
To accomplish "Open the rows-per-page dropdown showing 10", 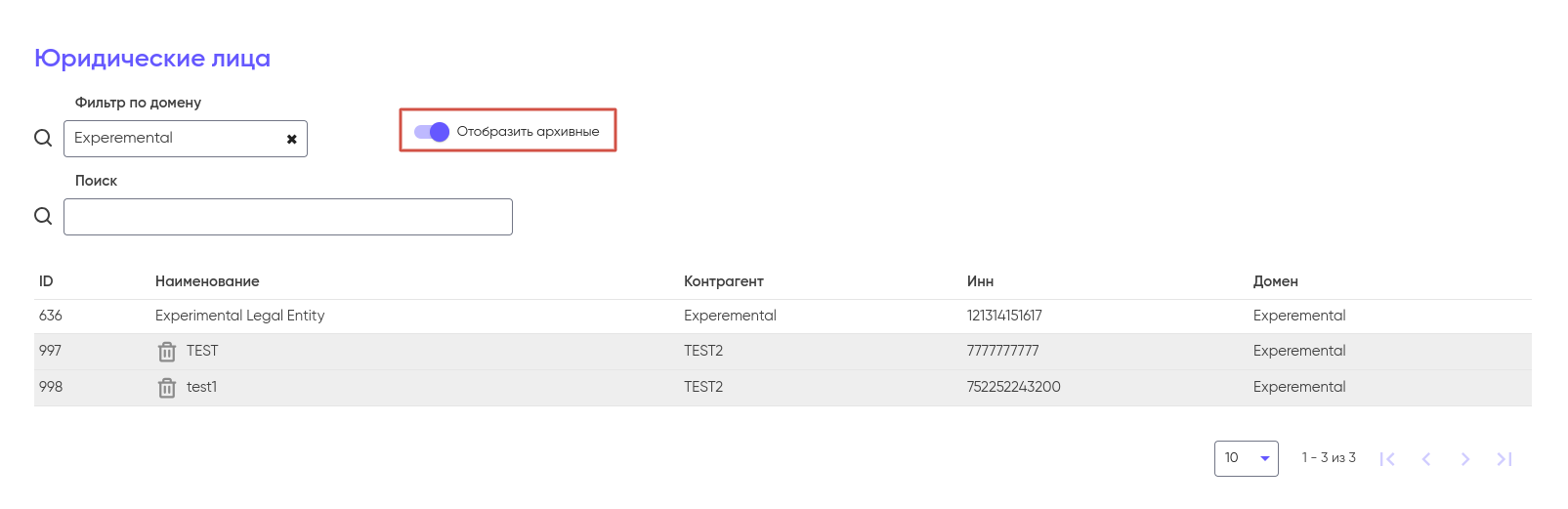I will (1246, 458).
